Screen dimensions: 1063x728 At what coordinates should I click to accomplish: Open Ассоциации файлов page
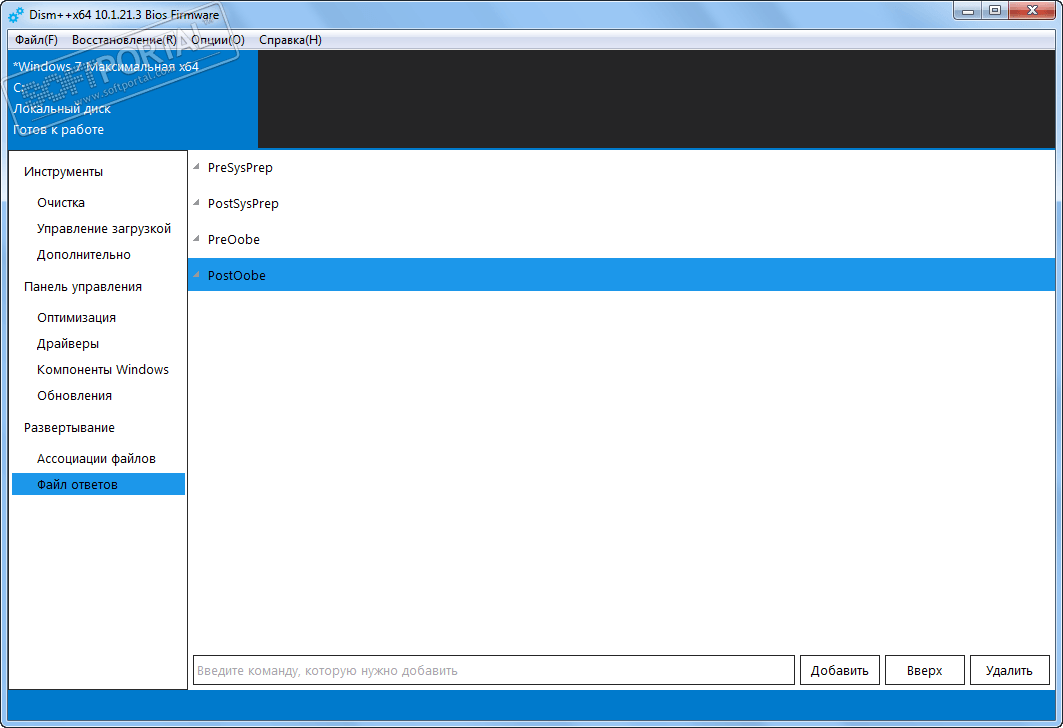coord(98,459)
